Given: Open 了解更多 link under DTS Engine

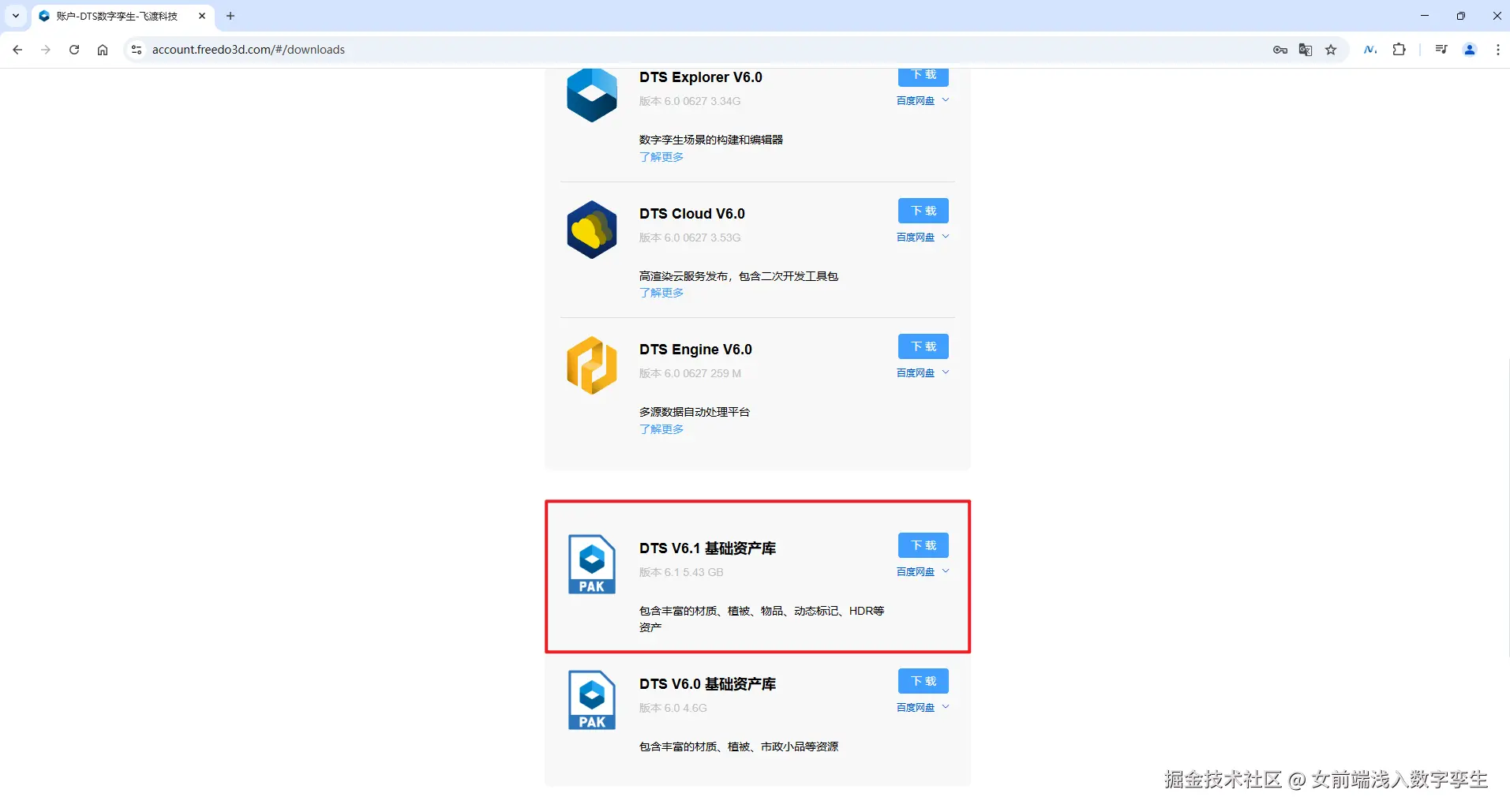Looking at the screenshot, I should tap(661, 429).
